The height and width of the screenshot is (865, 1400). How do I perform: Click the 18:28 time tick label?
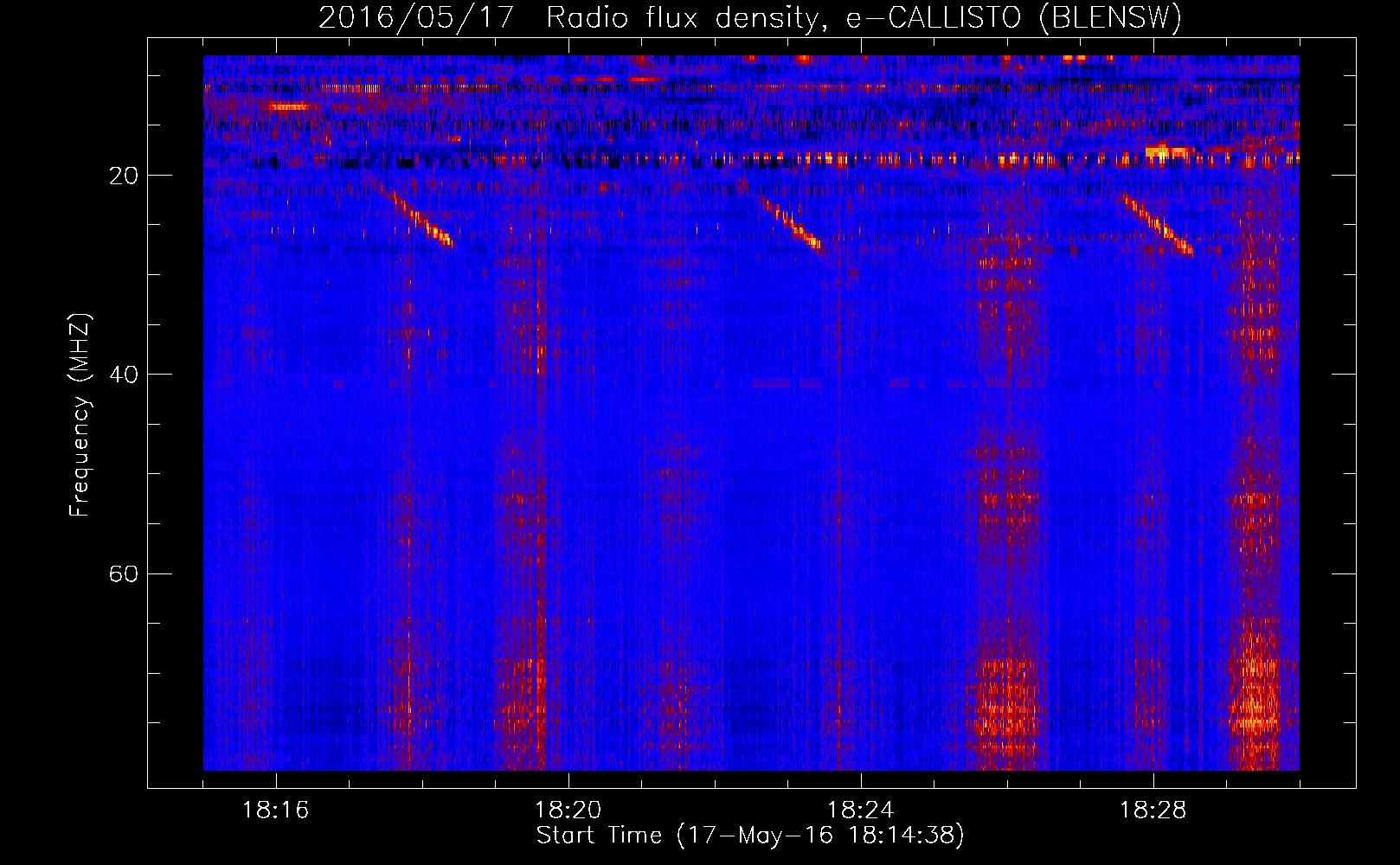click(1153, 811)
